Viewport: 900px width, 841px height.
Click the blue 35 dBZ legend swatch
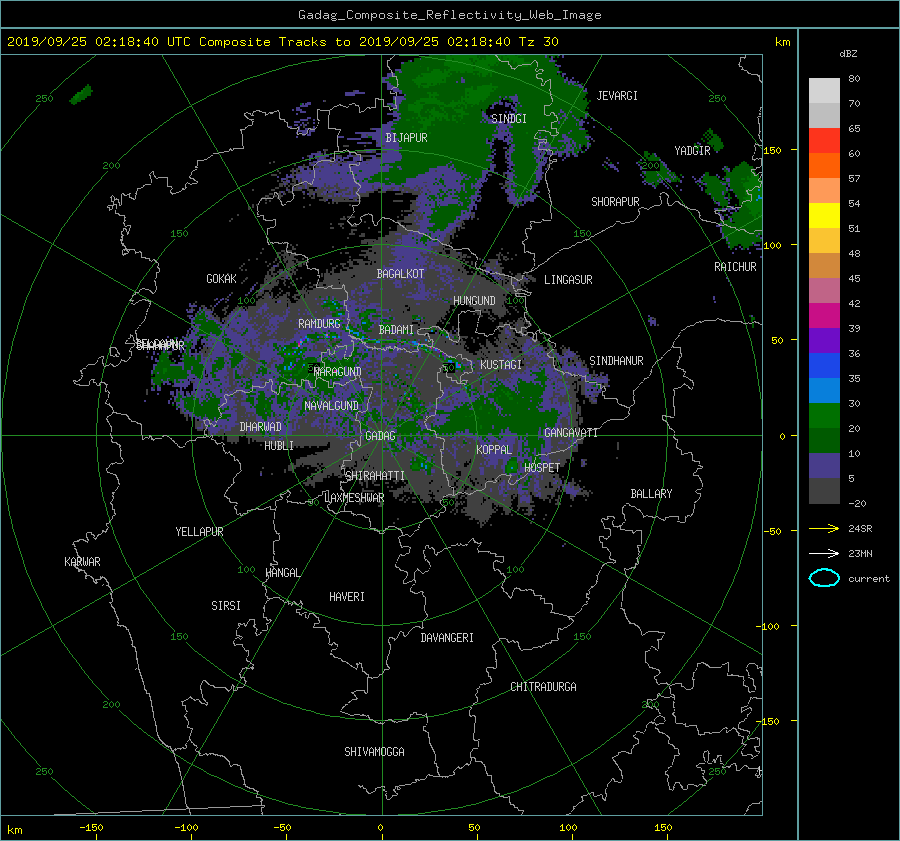pyautogui.click(x=824, y=365)
